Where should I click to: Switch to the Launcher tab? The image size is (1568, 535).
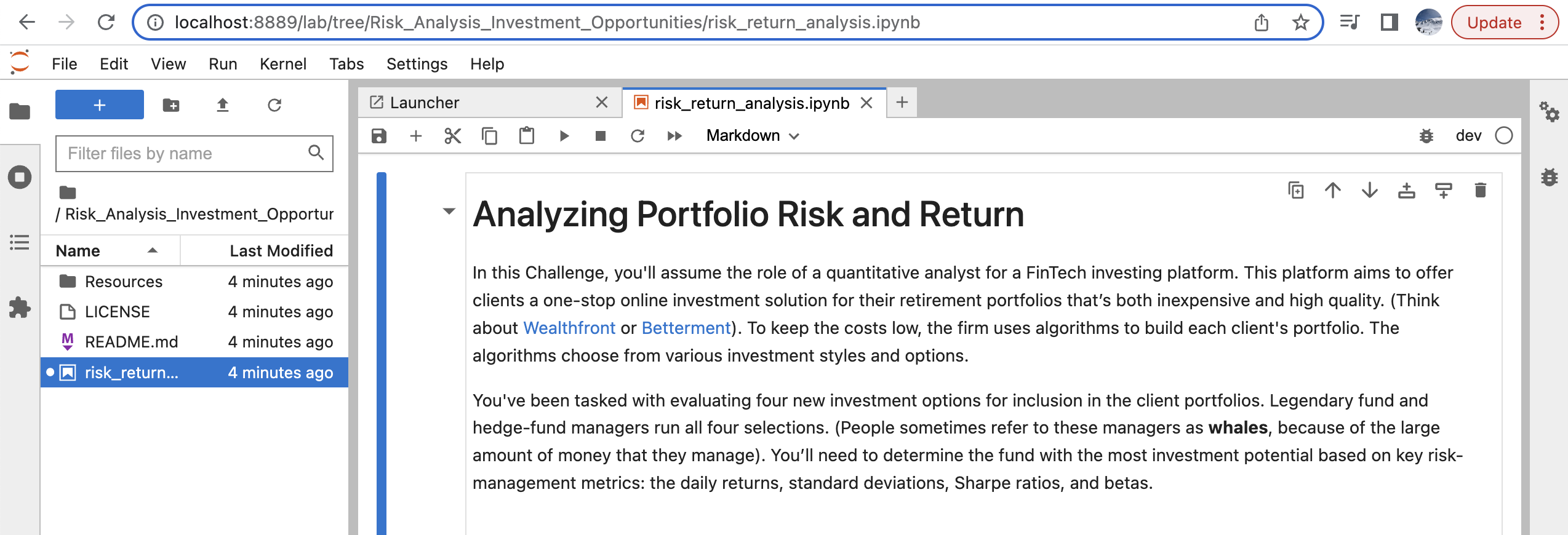pos(423,102)
